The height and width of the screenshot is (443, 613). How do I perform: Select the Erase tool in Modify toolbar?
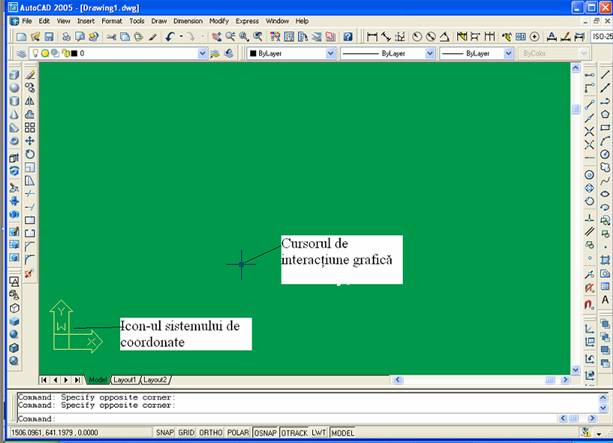30,75
